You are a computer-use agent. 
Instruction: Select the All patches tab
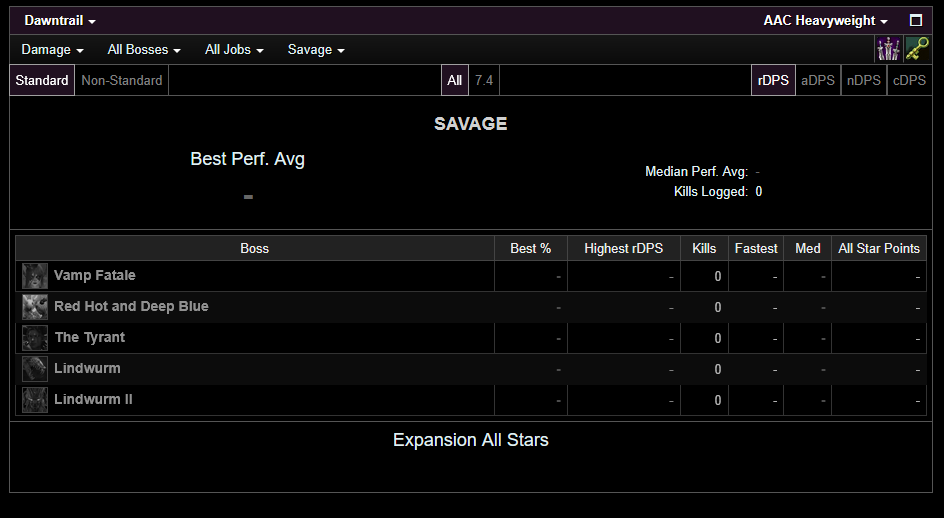(455, 80)
